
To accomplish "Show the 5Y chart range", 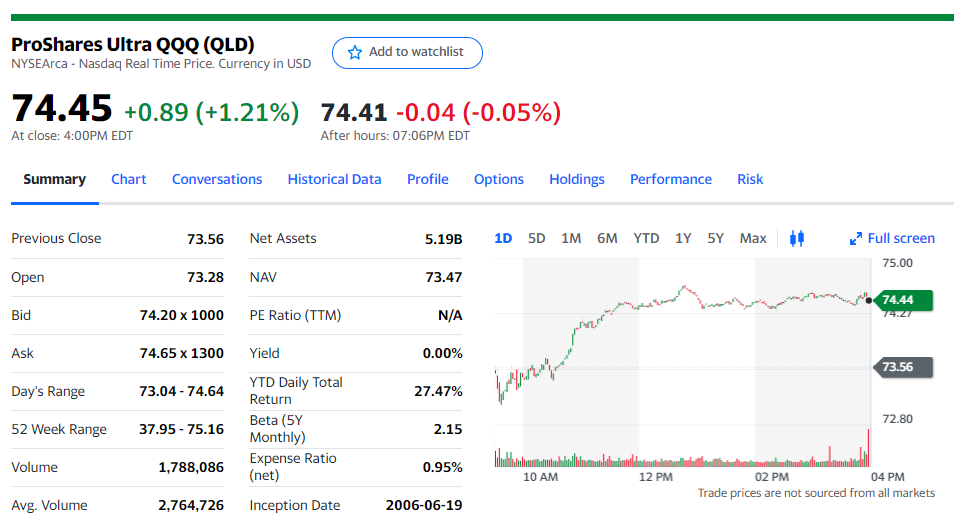I will tap(716, 238).
